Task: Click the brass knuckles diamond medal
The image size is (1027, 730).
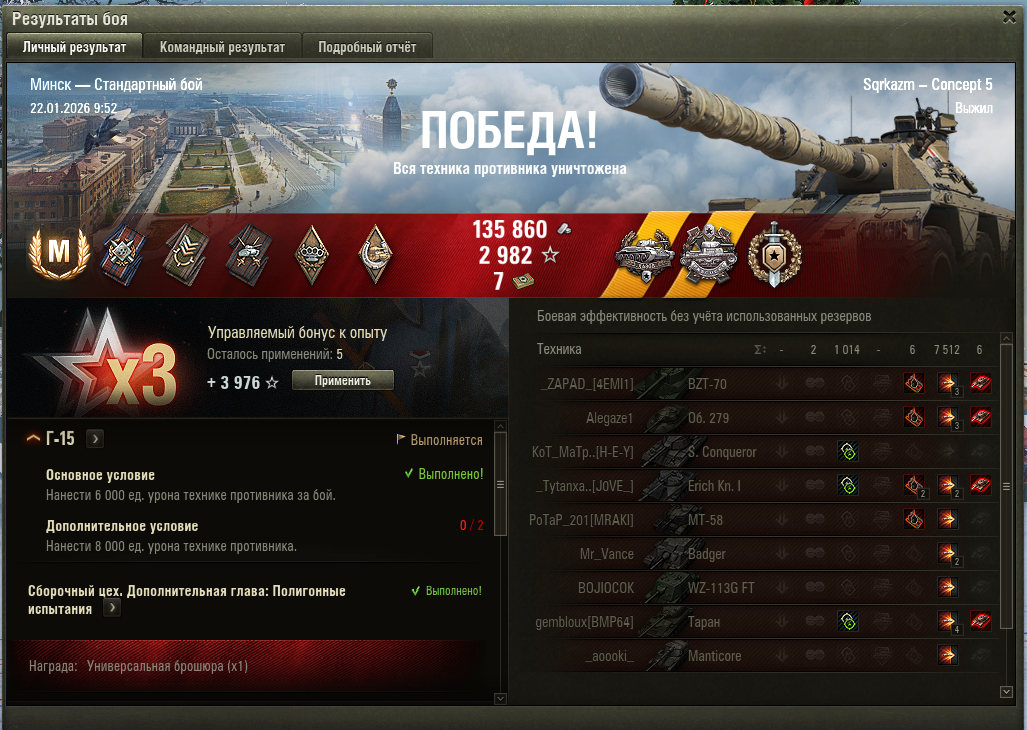Action: pyautogui.click(x=312, y=255)
